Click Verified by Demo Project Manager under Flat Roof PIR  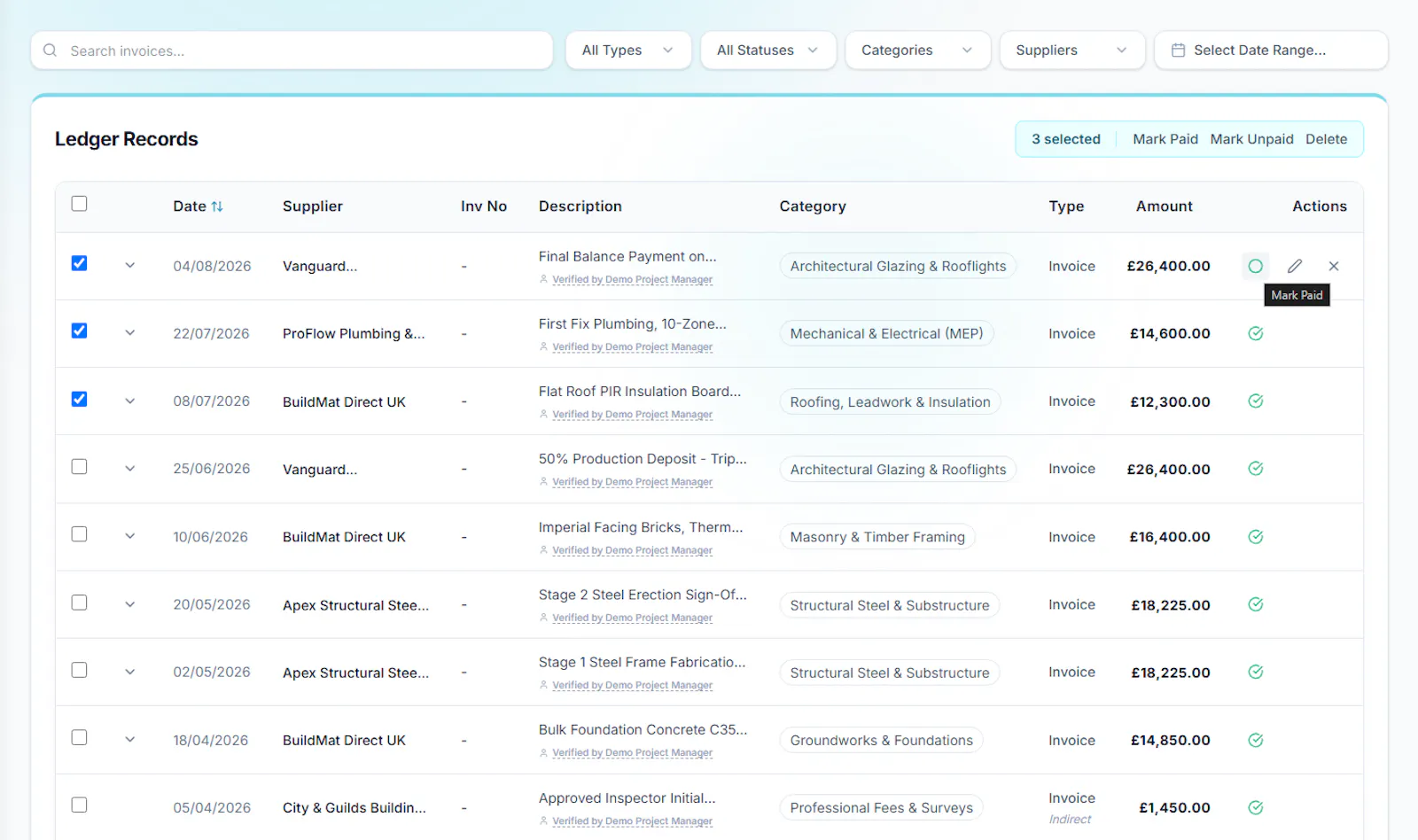pos(632,415)
